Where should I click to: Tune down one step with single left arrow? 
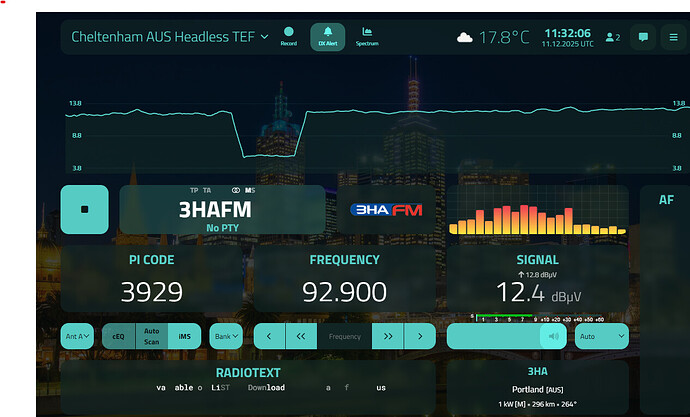[x=269, y=337]
